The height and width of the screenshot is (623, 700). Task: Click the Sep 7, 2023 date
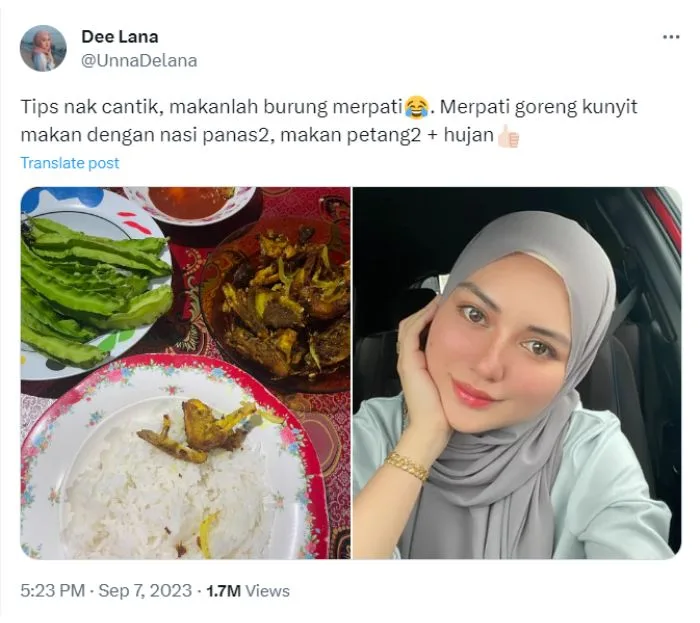(x=145, y=591)
